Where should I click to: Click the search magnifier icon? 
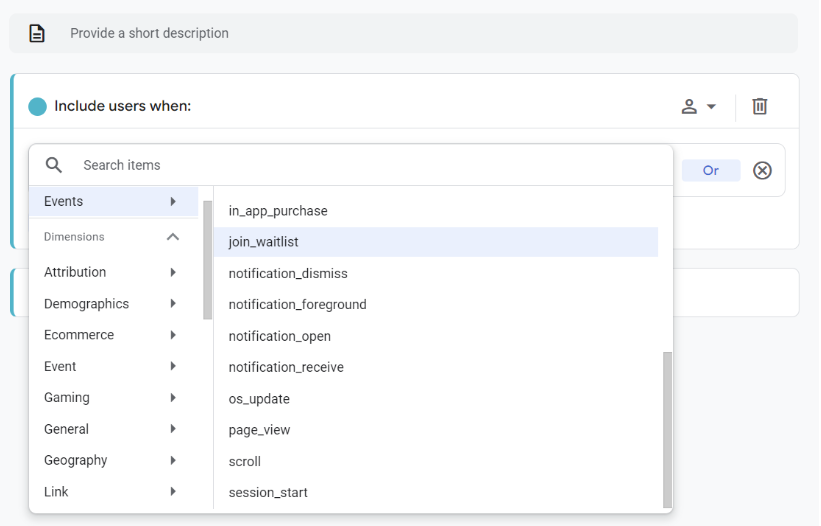pos(53,165)
